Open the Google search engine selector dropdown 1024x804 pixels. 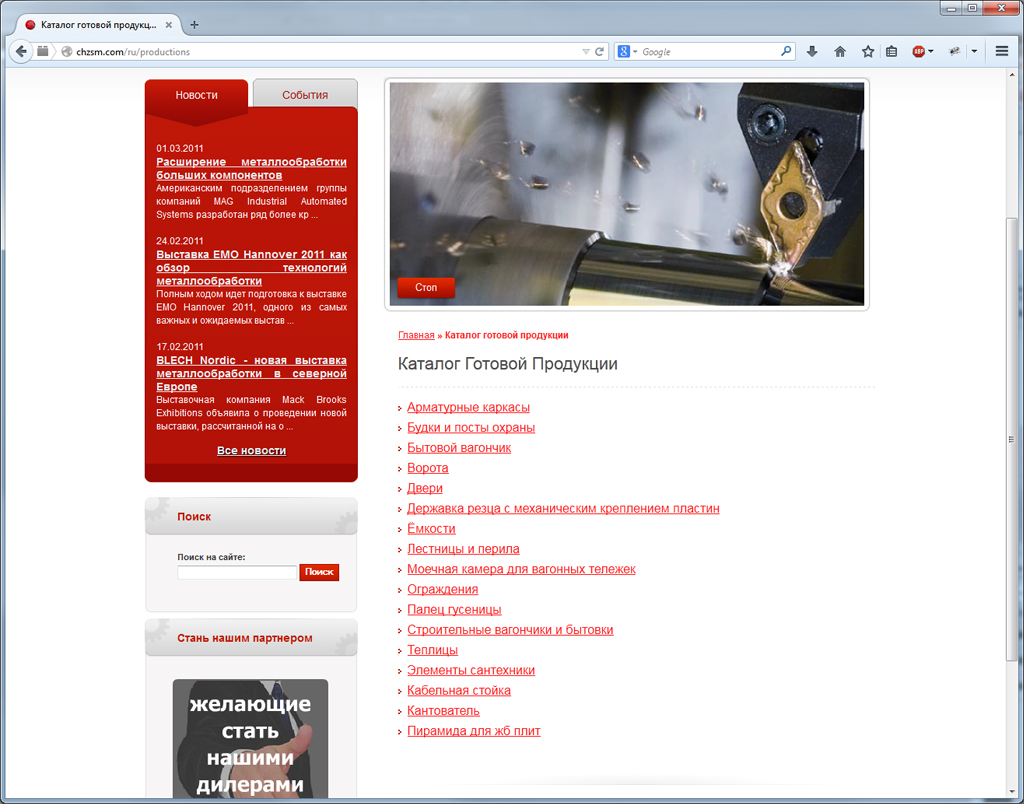pyautogui.click(x=627, y=51)
